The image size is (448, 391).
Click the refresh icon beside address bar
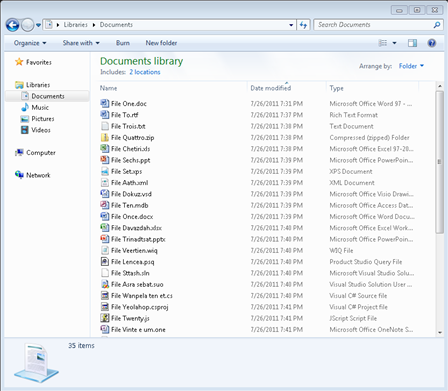tap(303, 25)
